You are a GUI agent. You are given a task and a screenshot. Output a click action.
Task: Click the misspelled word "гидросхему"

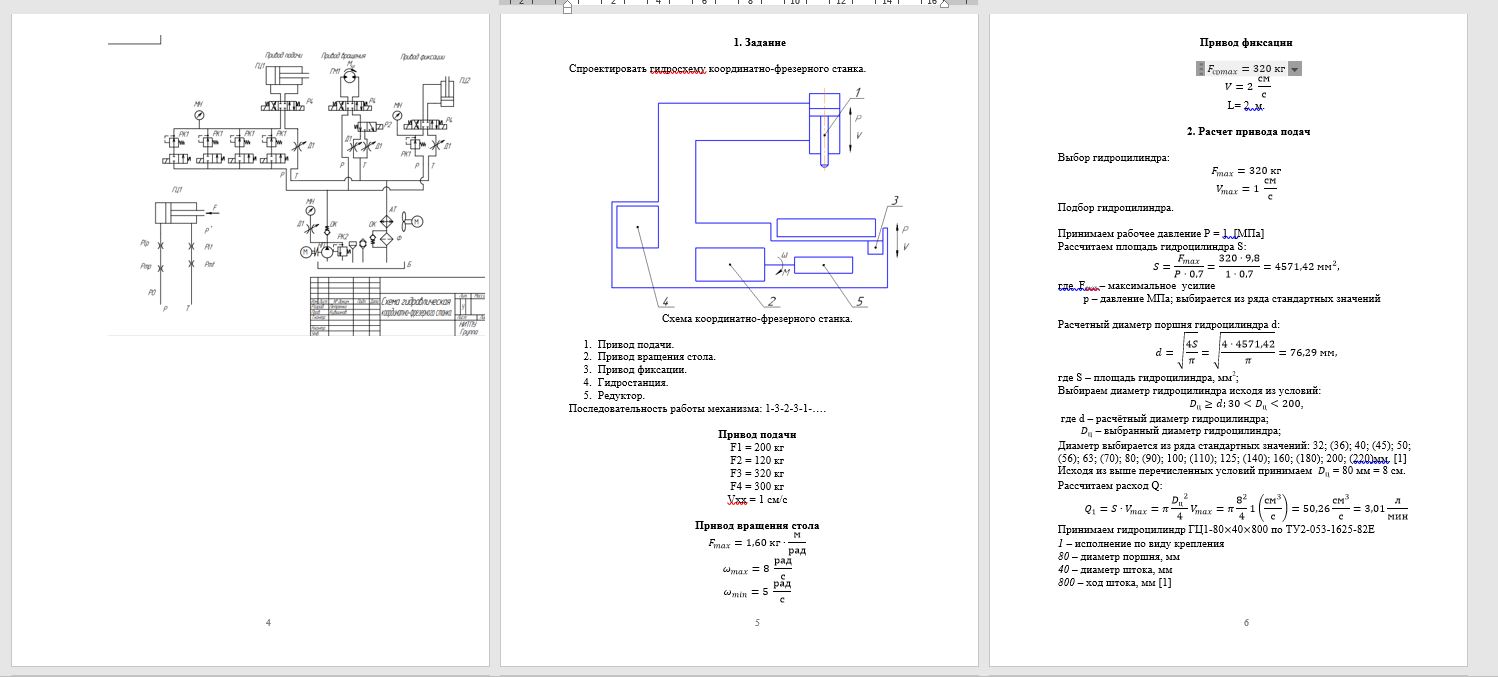click(x=677, y=69)
